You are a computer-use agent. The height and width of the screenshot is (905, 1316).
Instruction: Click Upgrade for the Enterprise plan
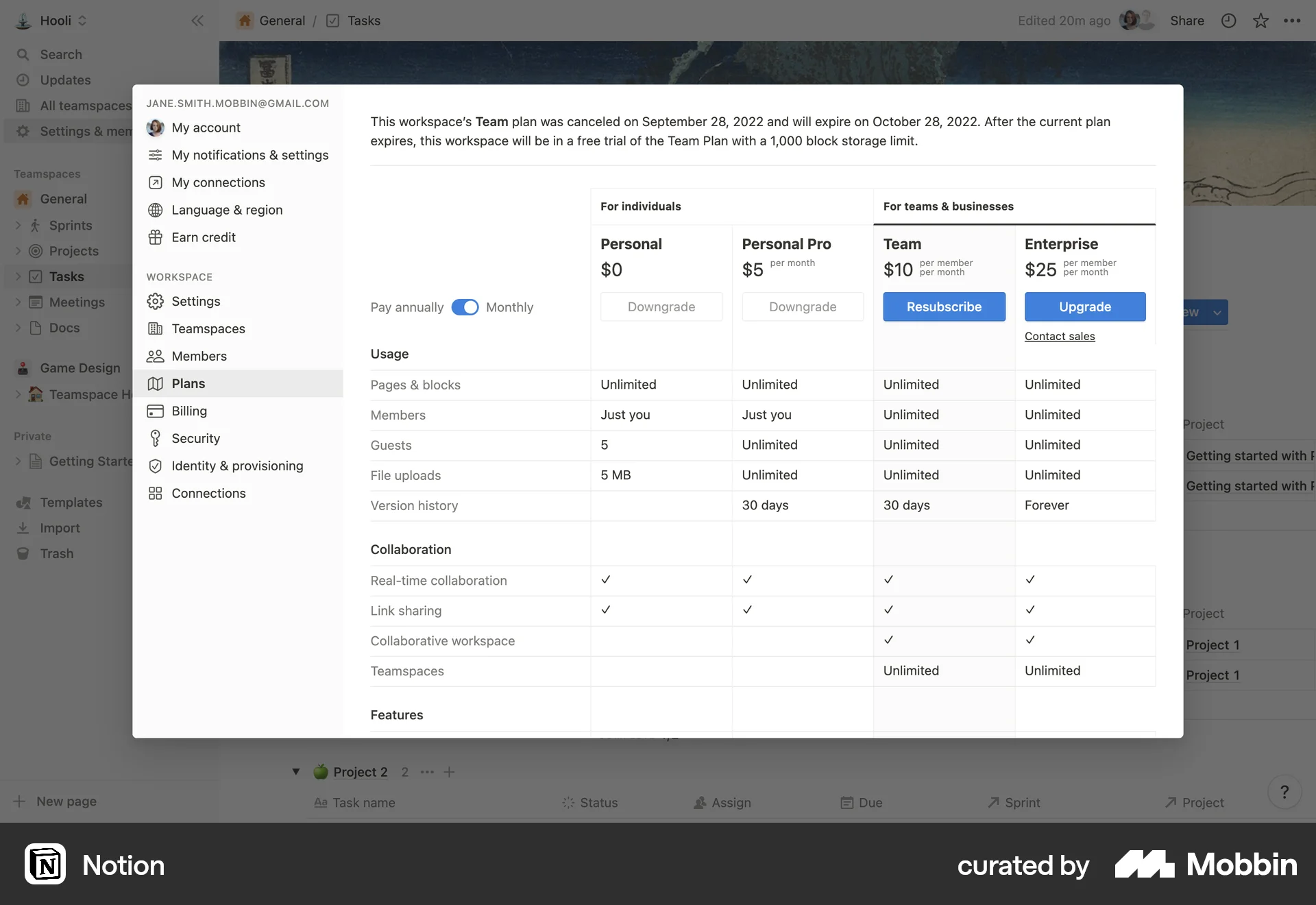pos(1084,306)
